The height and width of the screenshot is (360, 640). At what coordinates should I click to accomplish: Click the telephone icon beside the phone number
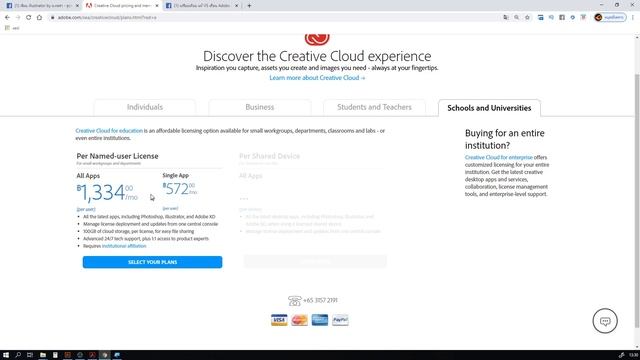(294, 301)
